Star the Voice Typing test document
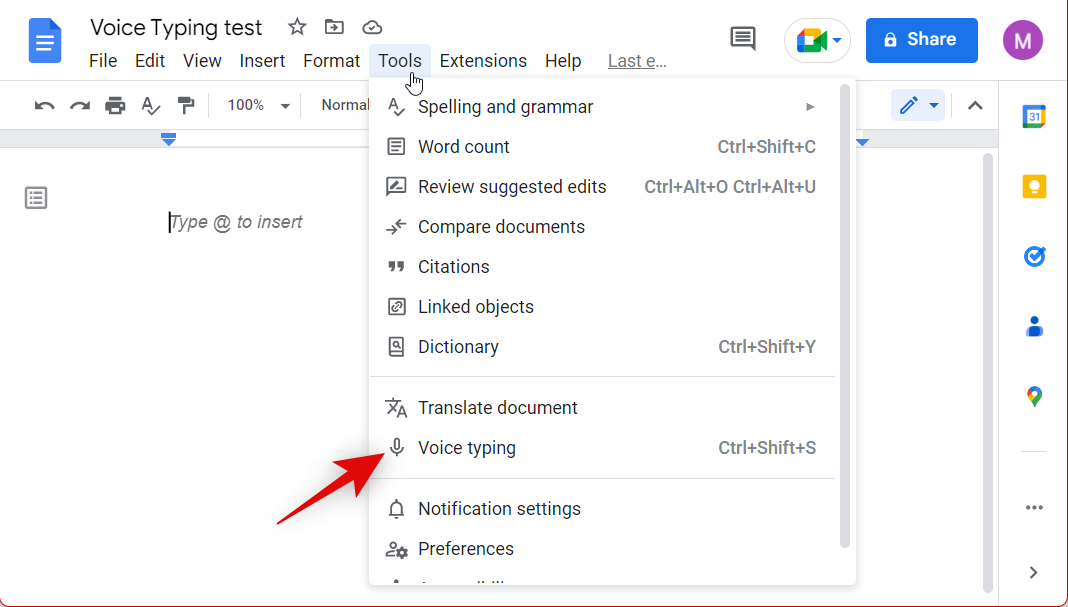Image resolution: width=1068 pixels, height=607 pixels. (297, 27)
